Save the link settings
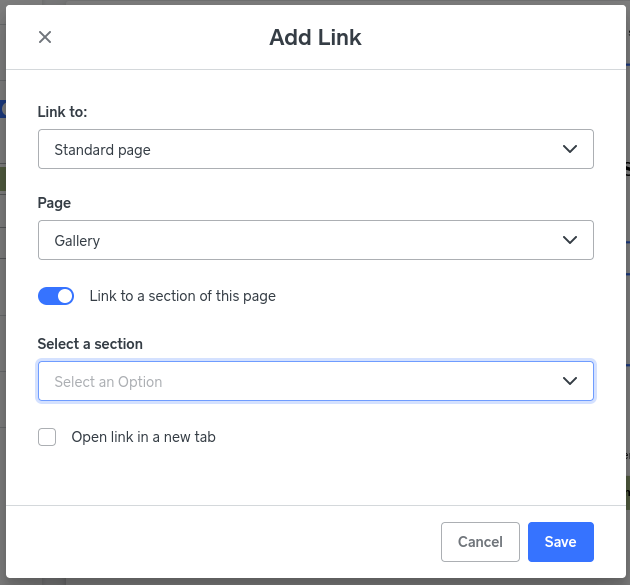This screenshot has width=630, height=585. click(x=560, y=542)
